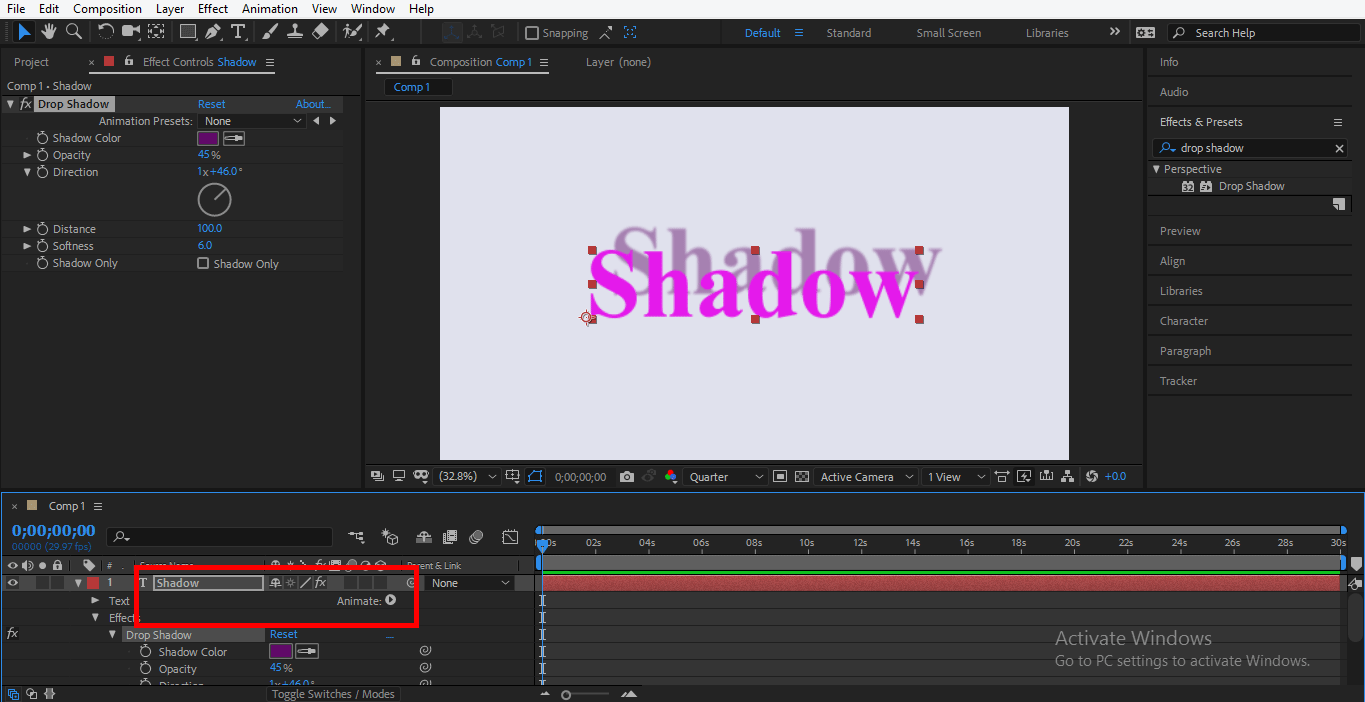Choose the Rectangle shape tool
The height and width of the screenshot is (702, 1365).
pyautogui.click(x=188, y=32)
